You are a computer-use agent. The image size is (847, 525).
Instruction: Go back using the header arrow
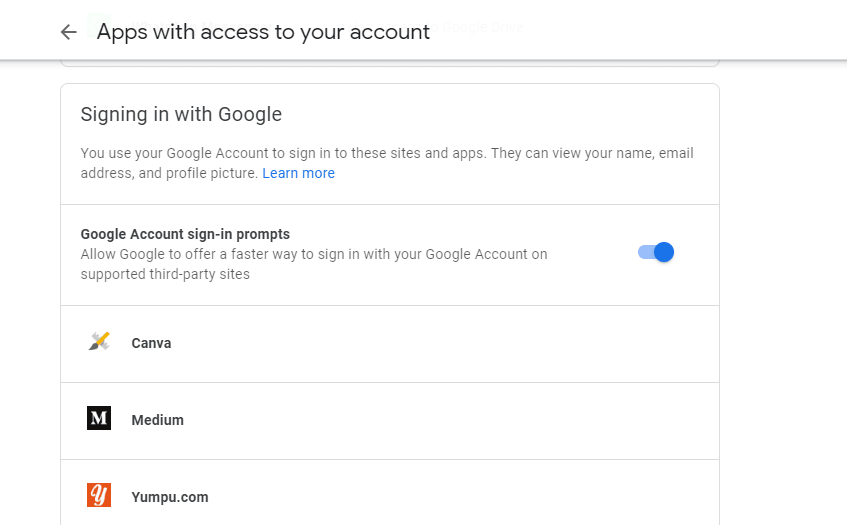[x=69, y=32]
